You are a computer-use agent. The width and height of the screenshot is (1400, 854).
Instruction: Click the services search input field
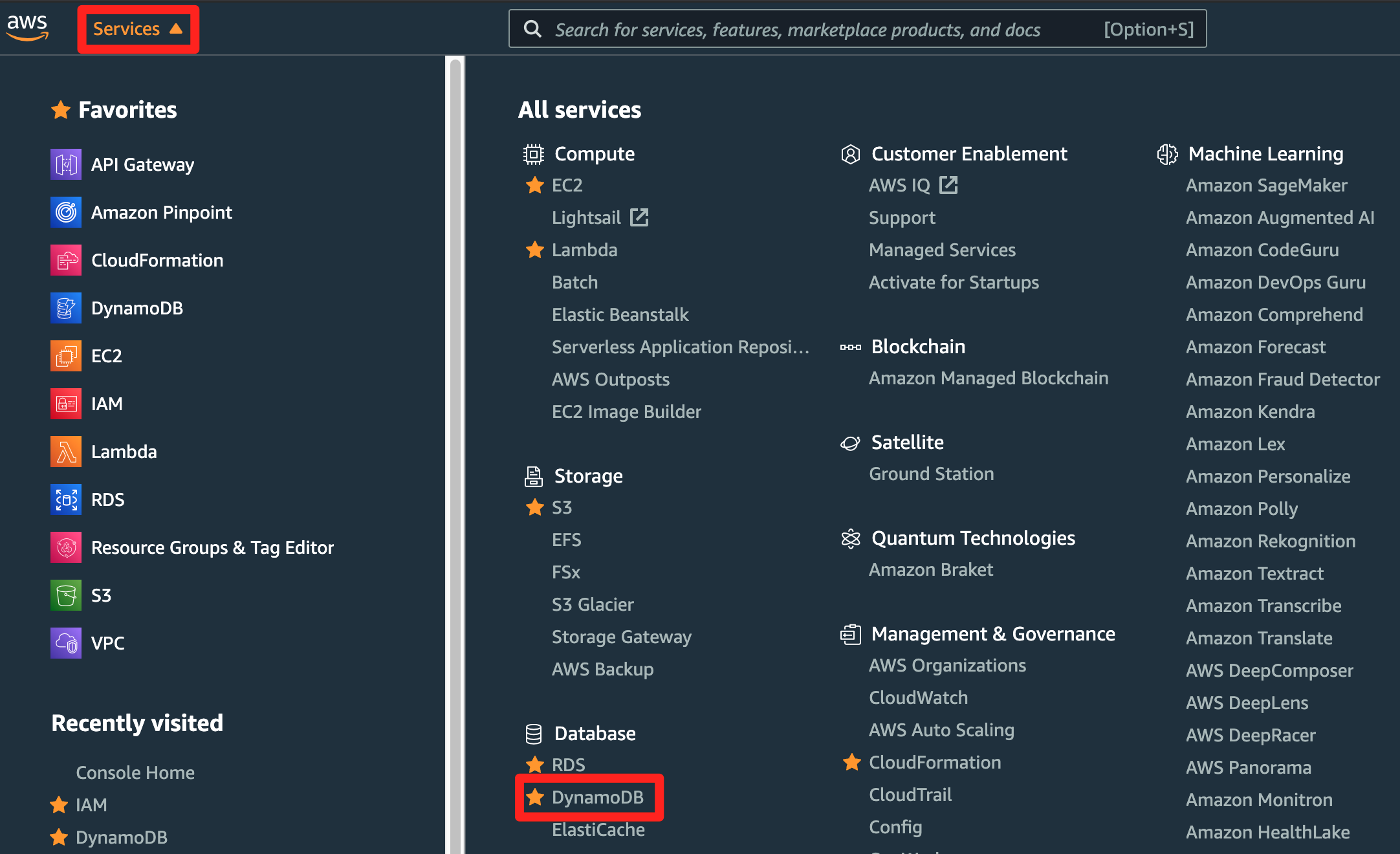(857, 29)
